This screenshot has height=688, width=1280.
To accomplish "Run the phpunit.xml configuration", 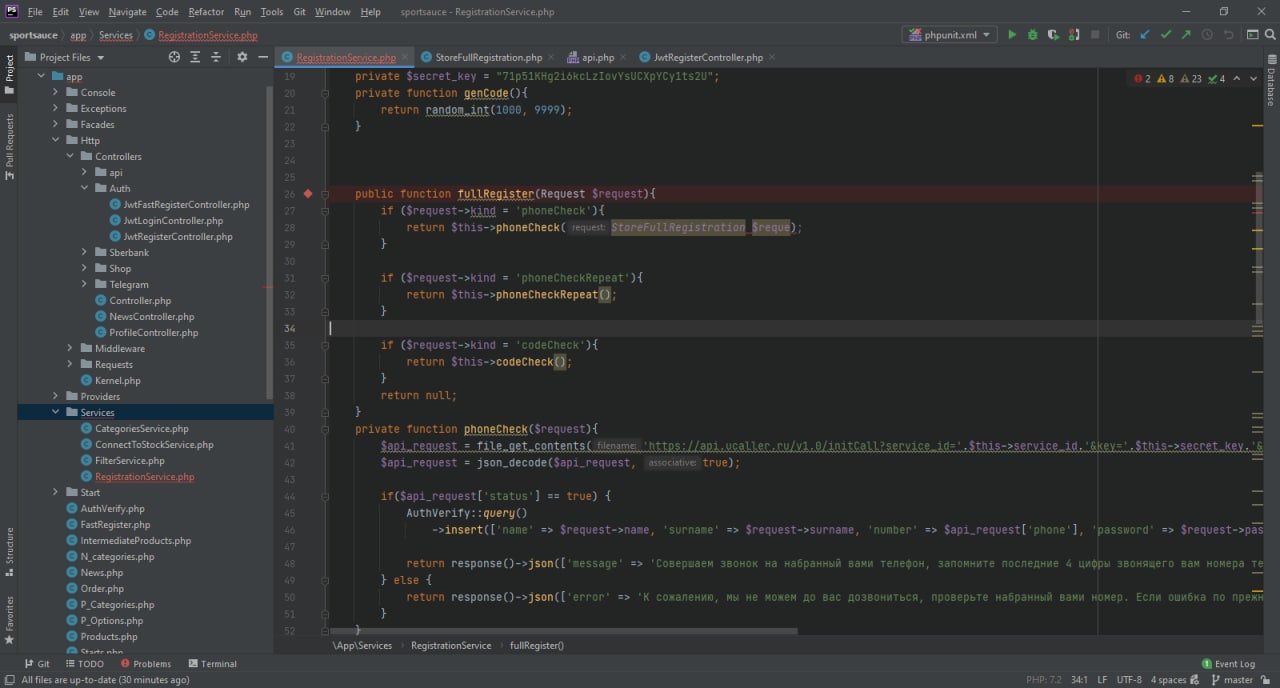I will pyautogui.click(x=1012, y=35).
